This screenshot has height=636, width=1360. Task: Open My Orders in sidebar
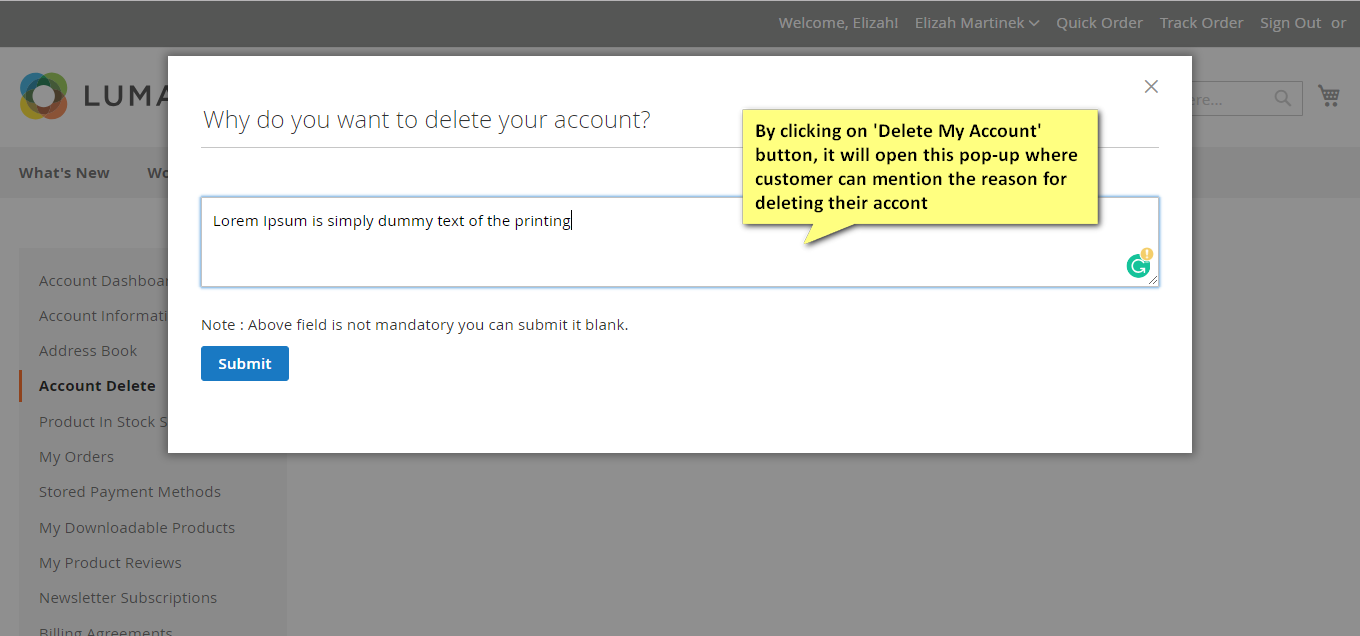click(x=76, y=457)
